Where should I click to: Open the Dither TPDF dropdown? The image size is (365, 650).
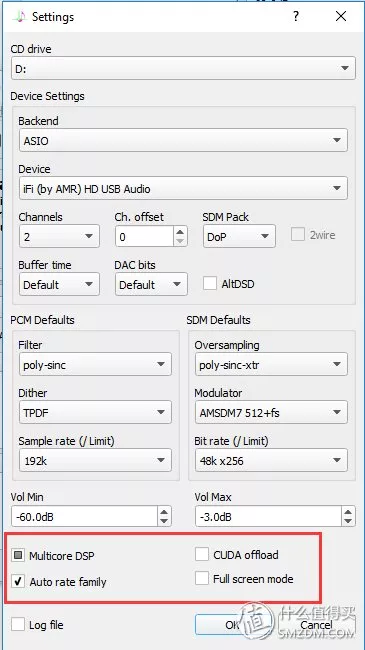[x=95, y=412]
